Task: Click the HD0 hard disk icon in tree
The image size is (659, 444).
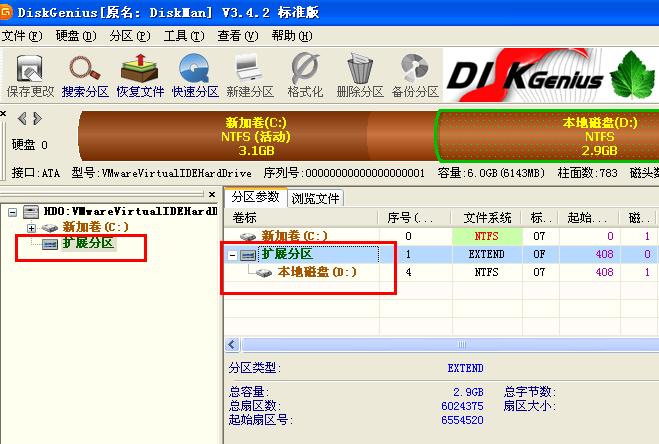Action: (x=31, y=211)
